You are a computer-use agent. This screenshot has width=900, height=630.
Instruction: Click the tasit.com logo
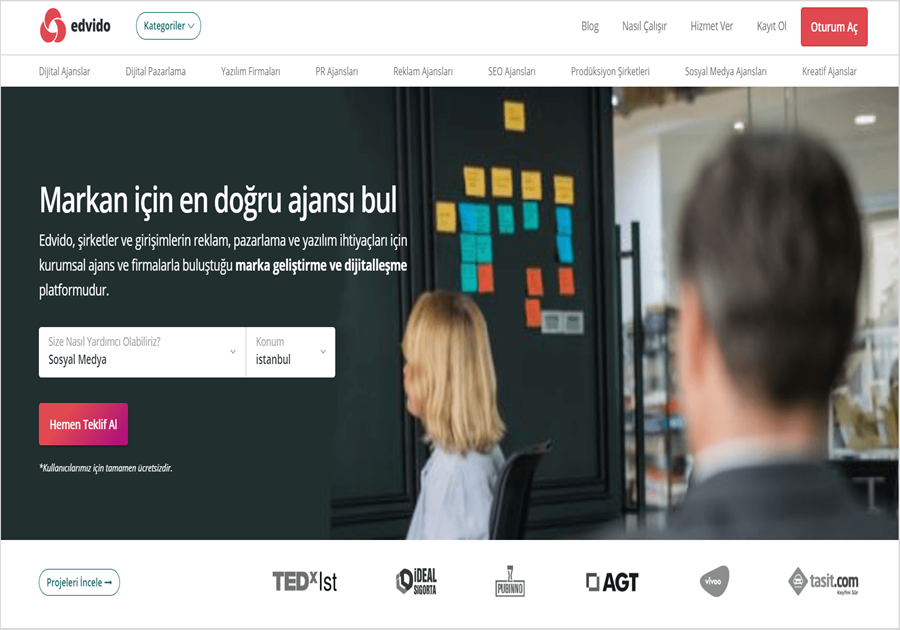click(823, 581)
